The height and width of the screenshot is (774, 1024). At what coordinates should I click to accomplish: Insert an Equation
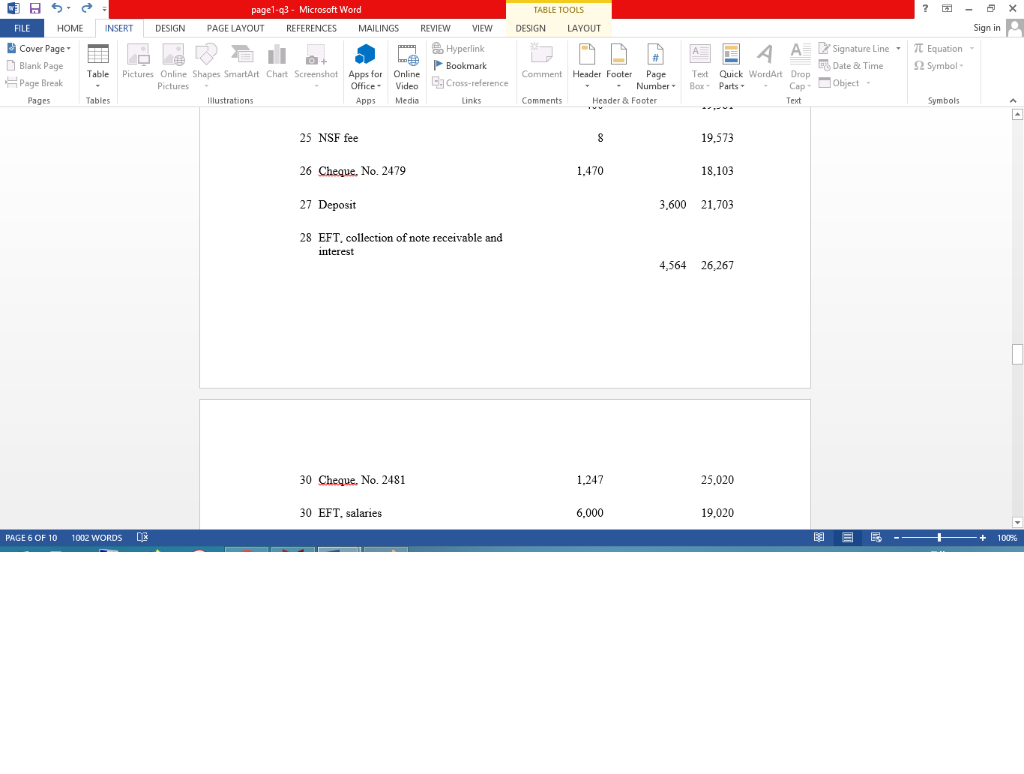[x=938, y=48]
